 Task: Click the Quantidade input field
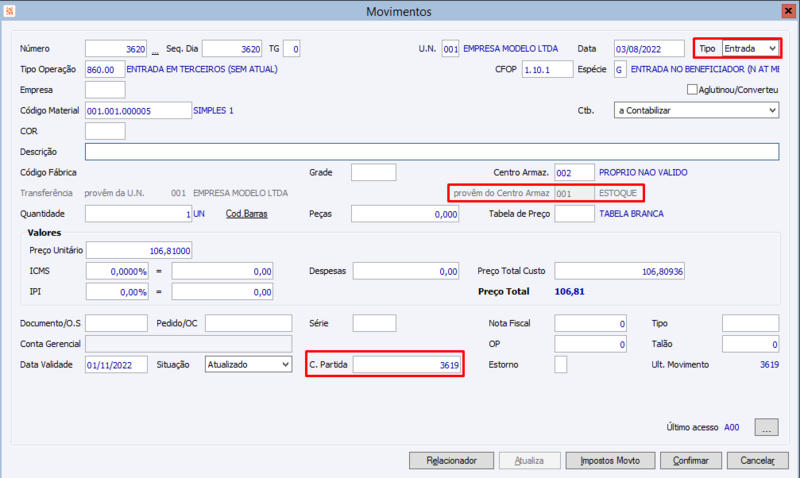click(138, 214)
